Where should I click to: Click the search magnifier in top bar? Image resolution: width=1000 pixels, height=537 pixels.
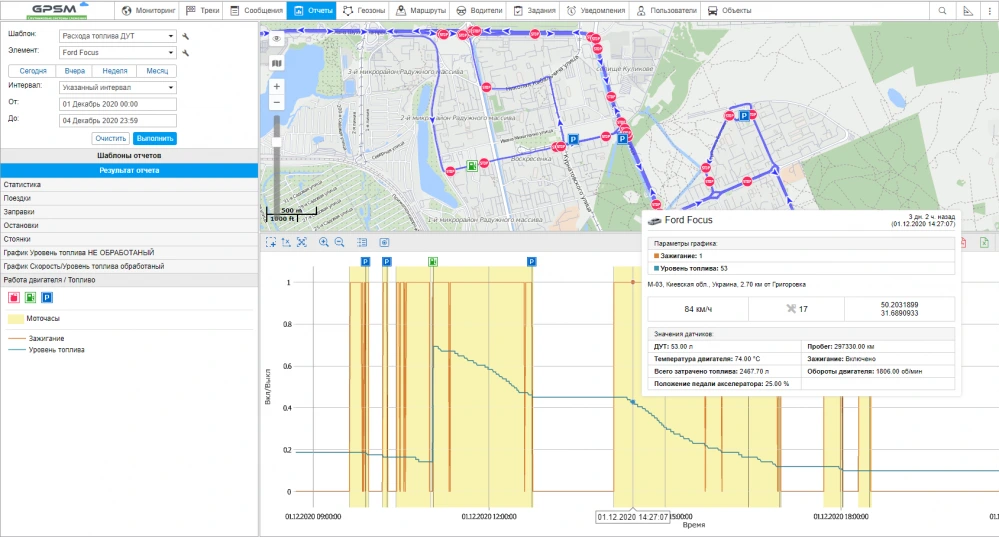click(x=942, y=11)
